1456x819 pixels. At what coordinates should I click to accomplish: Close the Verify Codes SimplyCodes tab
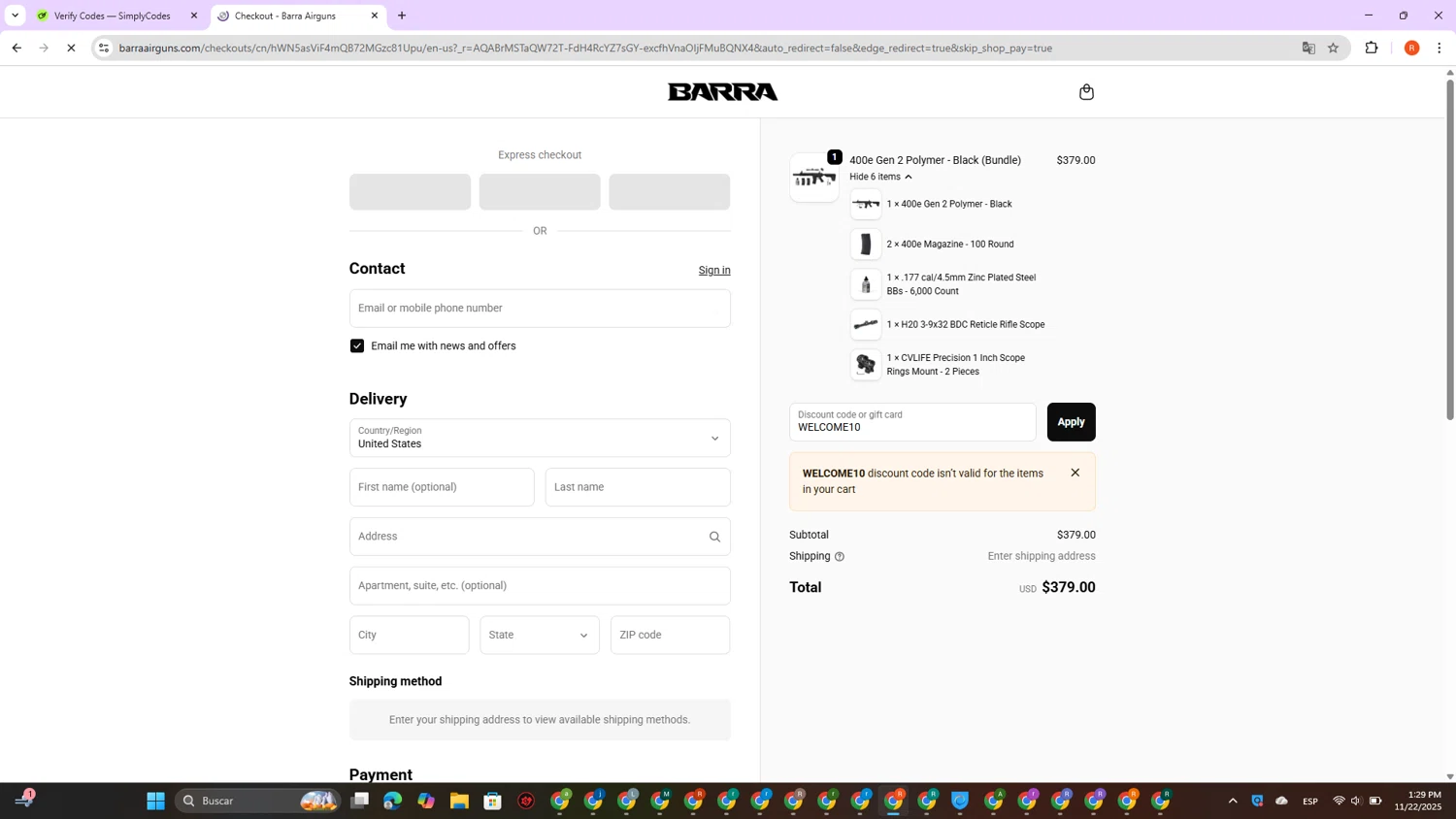click(193, 16)
